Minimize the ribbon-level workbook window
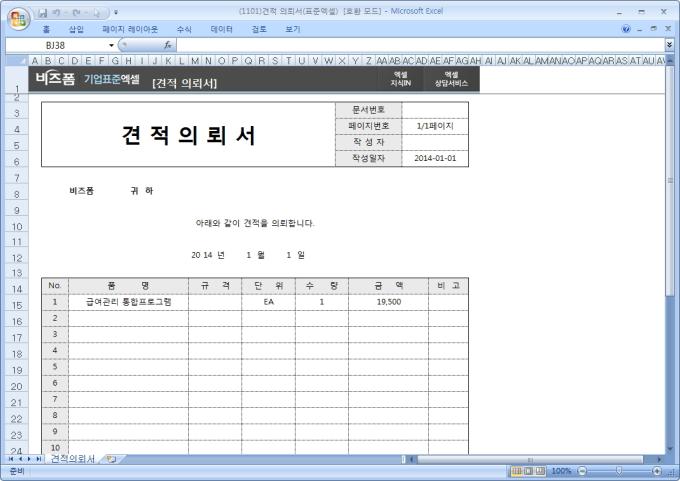The width and height of the screenshot is (680, 481). [x=640, y=29]
